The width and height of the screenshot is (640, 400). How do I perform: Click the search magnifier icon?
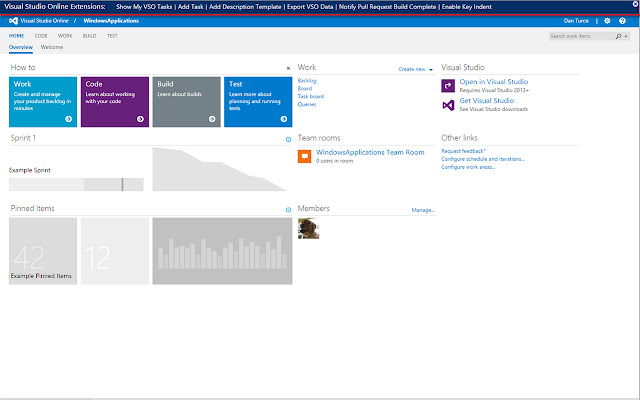pyautogui.click(x=618, y=36)
